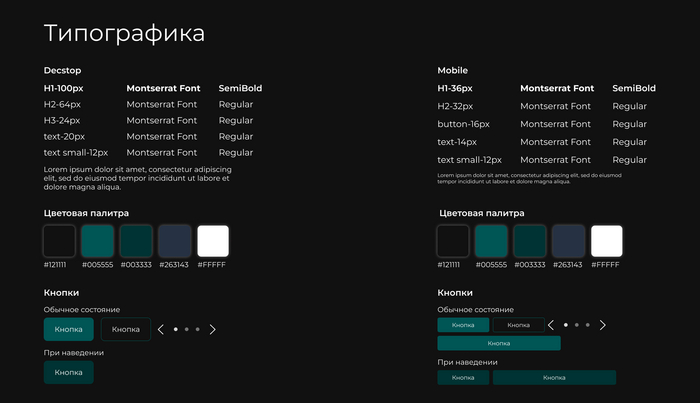Click the small filled Кнопка button in Mobile

pos(463,325)
